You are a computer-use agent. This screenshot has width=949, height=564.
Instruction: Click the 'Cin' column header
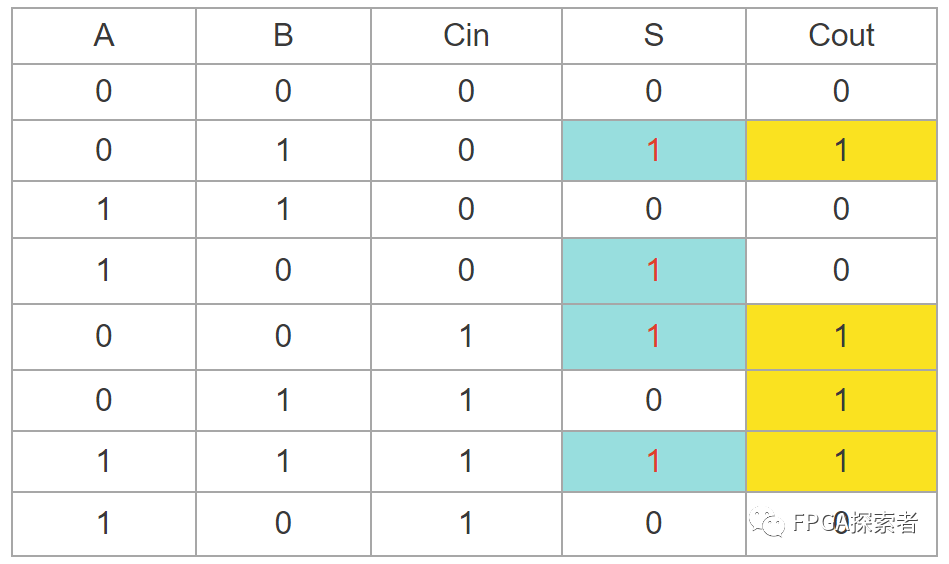(x=466, y=36)
